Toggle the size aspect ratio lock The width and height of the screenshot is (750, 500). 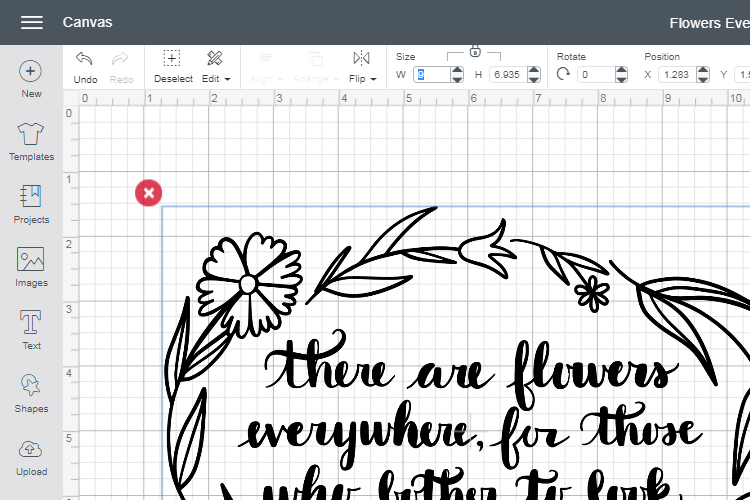click(475, 51)
